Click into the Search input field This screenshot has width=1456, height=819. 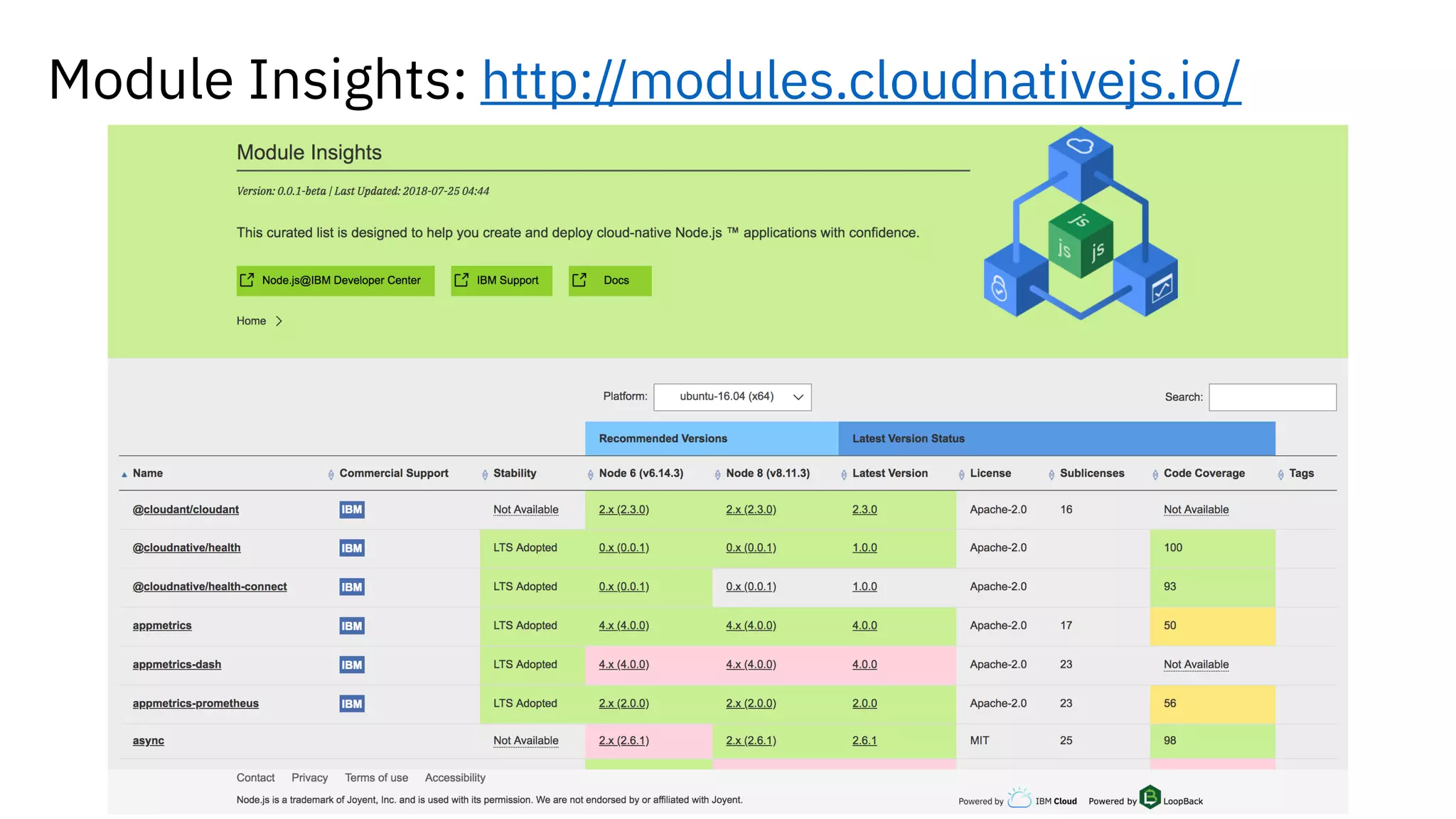point(1272,397)
